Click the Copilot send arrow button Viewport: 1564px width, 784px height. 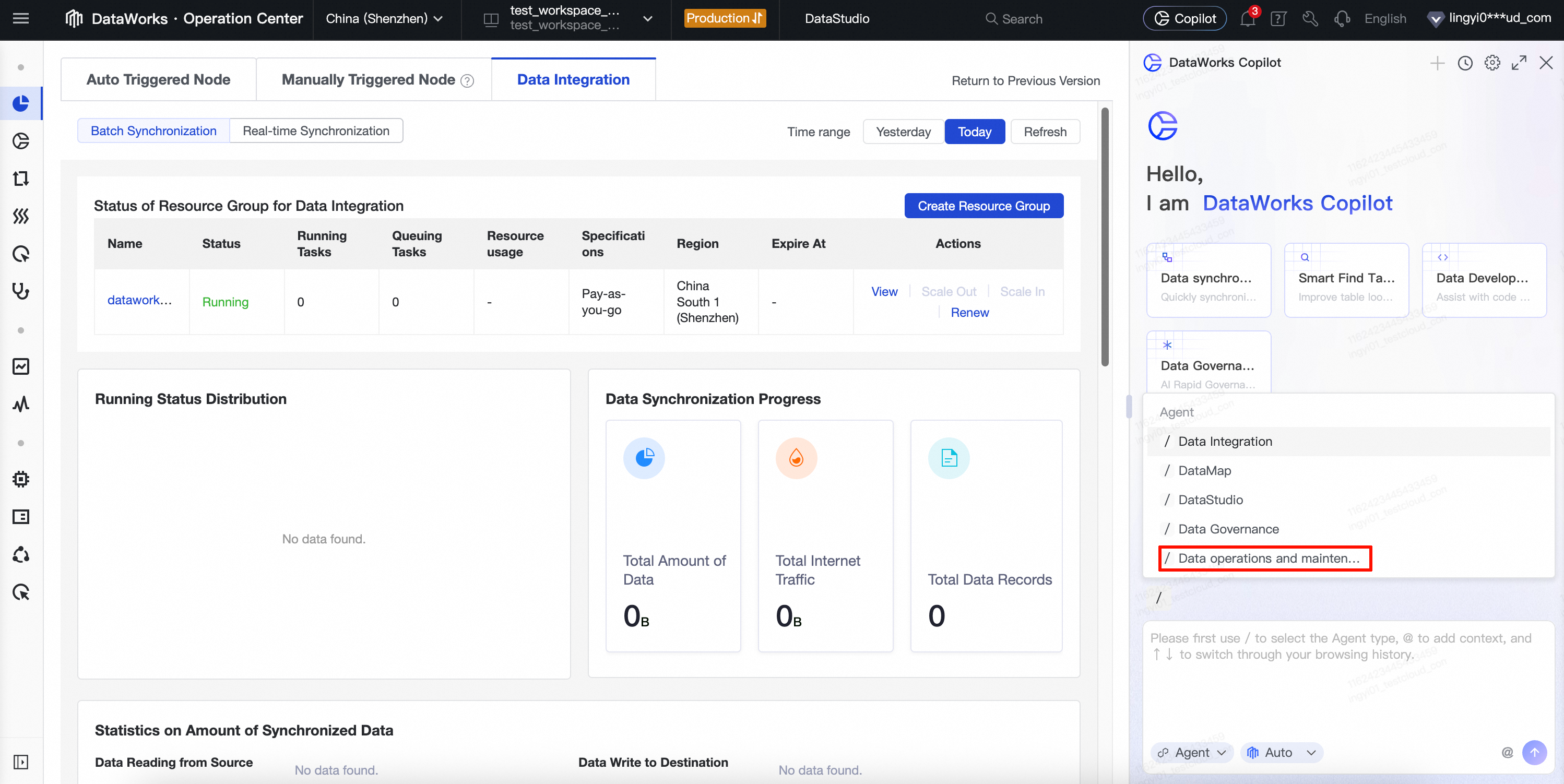[x=1534, y=753]
